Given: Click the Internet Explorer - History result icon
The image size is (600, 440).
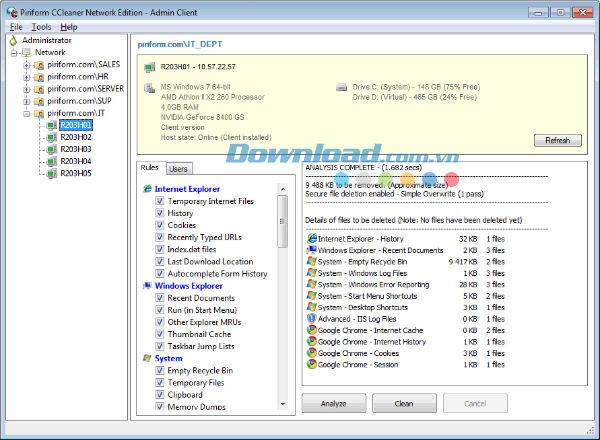Looking at the screenshot, I should tap(312, 238).
